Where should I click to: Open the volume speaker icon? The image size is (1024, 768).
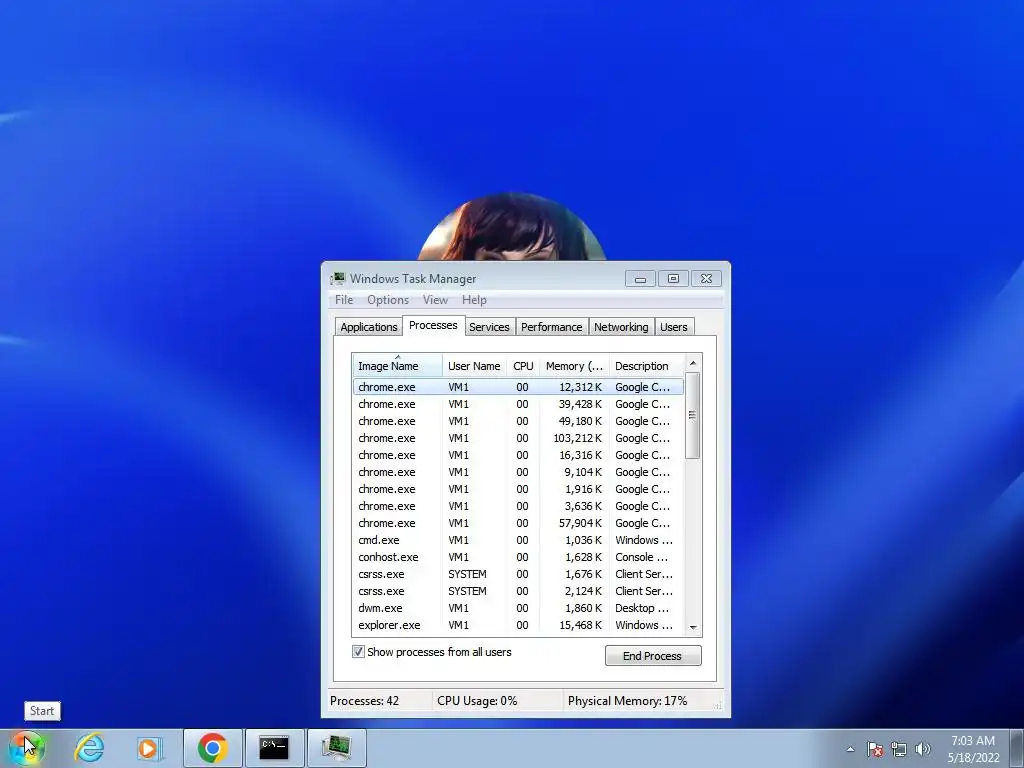pyautogui.click(x=922, y=749)
